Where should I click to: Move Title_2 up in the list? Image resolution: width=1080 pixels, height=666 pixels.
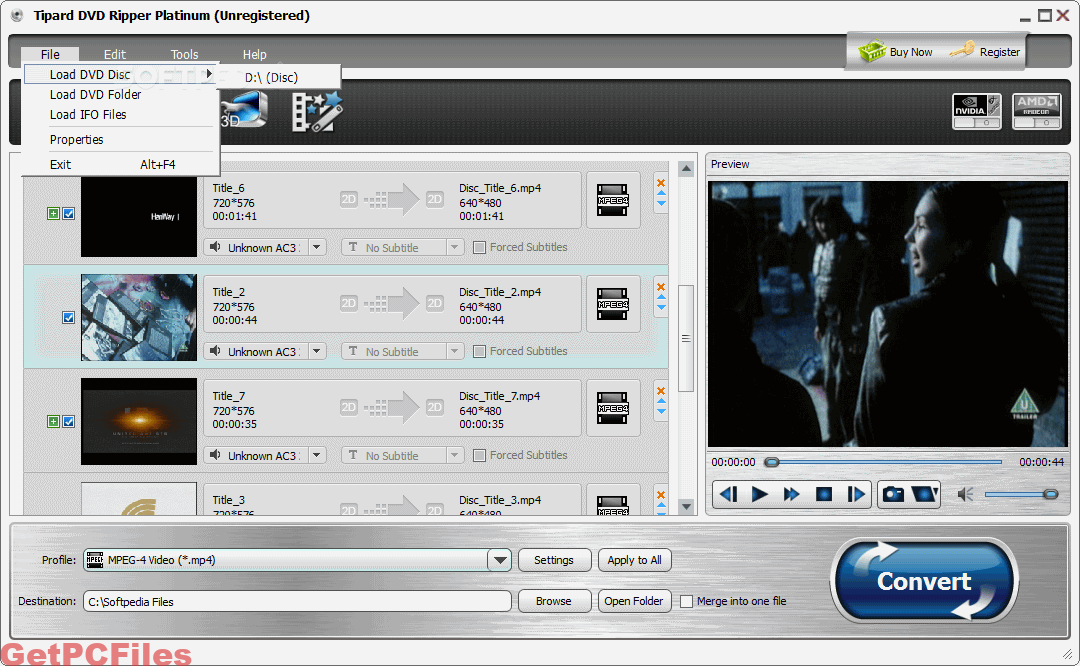coord(661,298)
